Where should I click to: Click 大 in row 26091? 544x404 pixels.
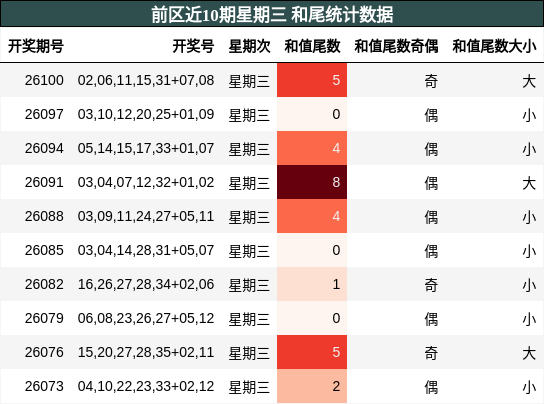529,183
